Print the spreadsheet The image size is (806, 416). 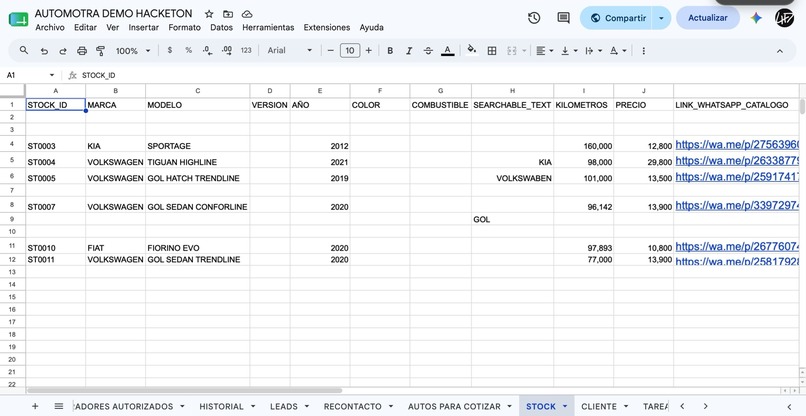(82, 51)
